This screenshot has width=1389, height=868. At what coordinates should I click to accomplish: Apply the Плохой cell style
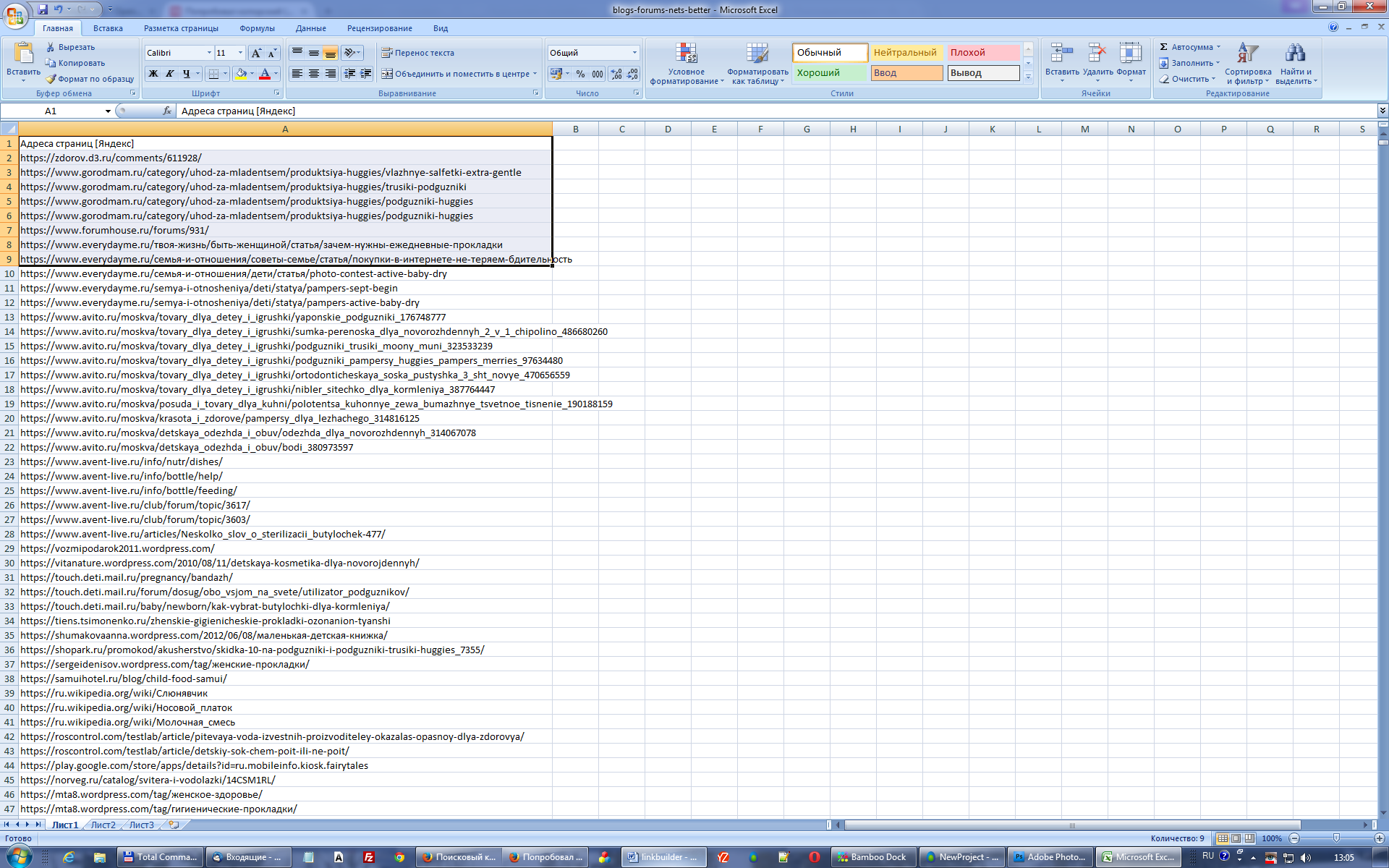[983, 53]
